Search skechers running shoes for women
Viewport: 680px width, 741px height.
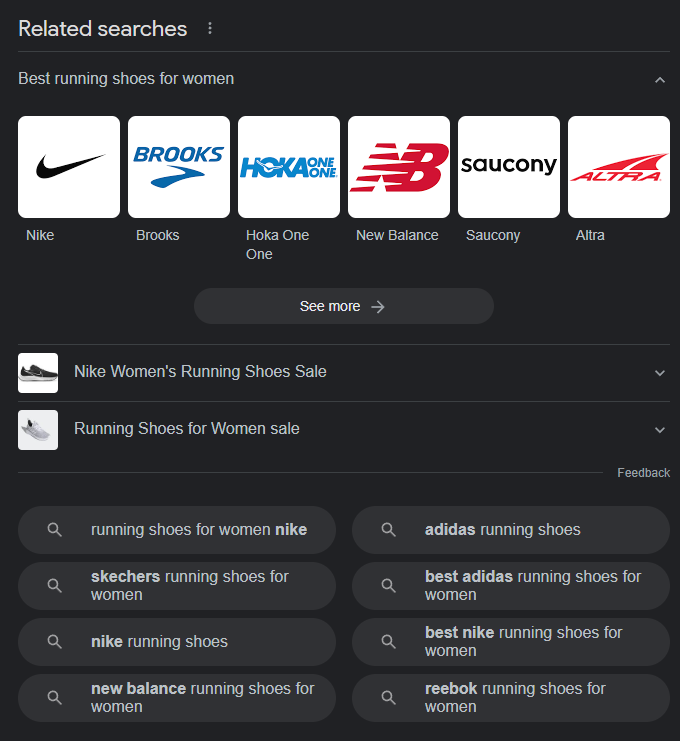tap(177, 586)
